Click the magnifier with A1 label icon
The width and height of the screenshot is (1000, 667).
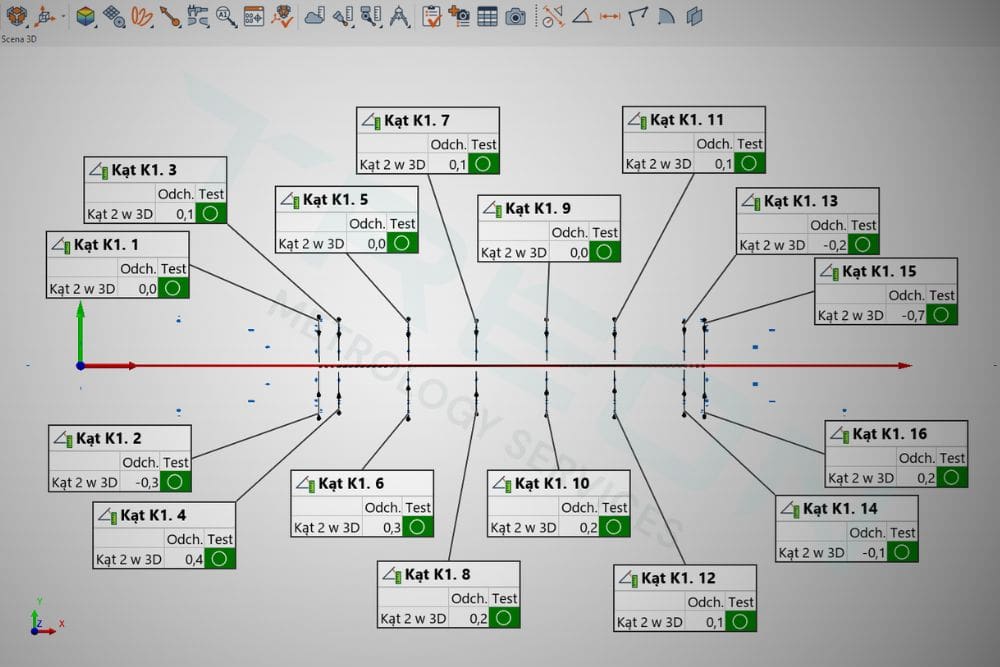226,16
